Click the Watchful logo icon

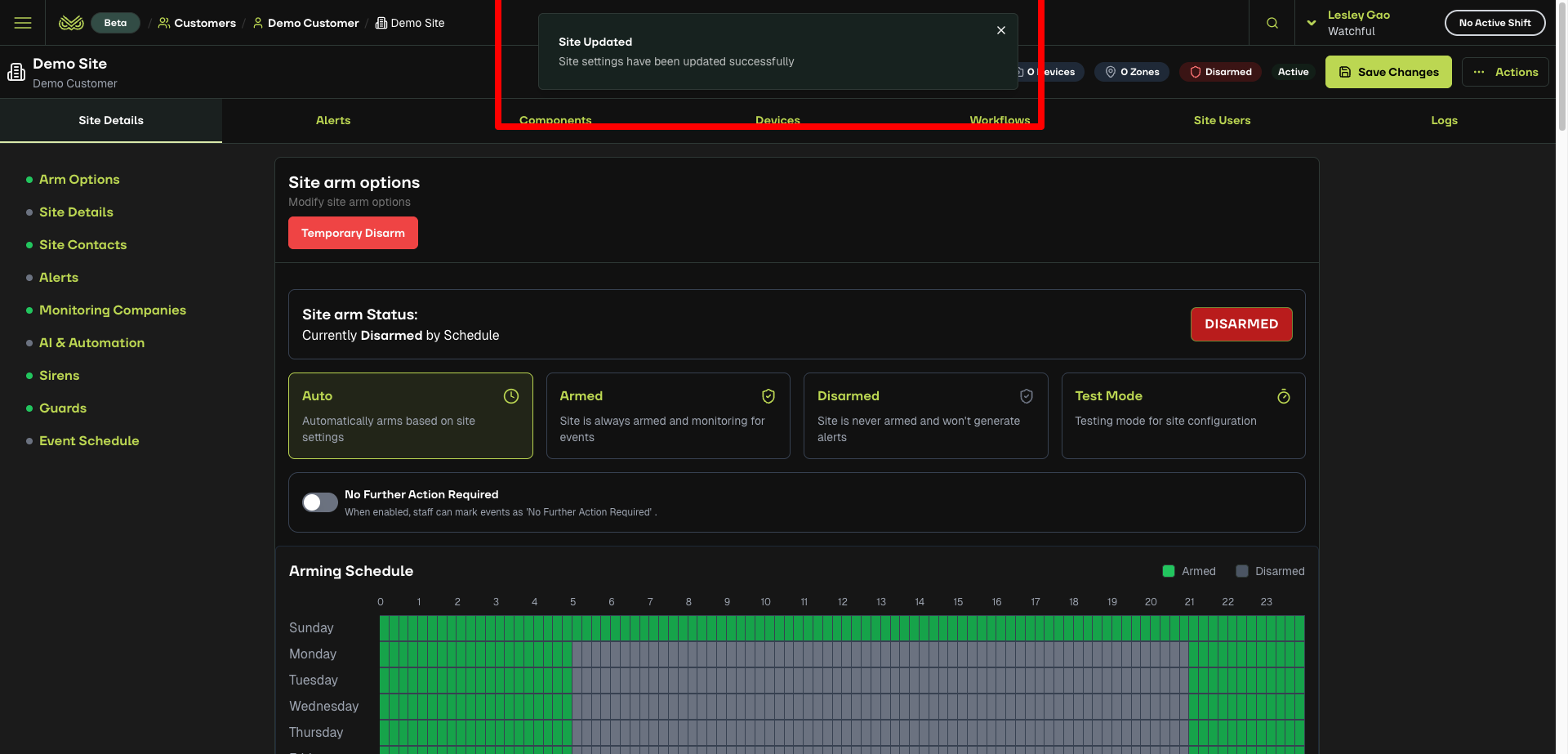[71, 23]
